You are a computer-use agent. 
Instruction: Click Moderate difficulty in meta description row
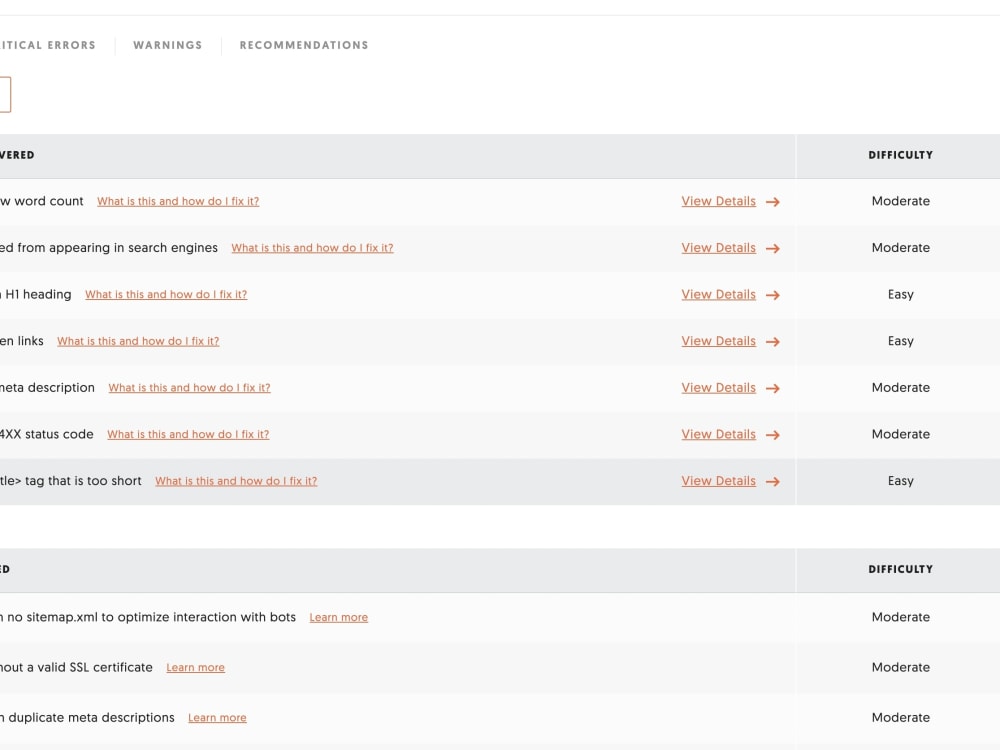[x=901, y=387]
